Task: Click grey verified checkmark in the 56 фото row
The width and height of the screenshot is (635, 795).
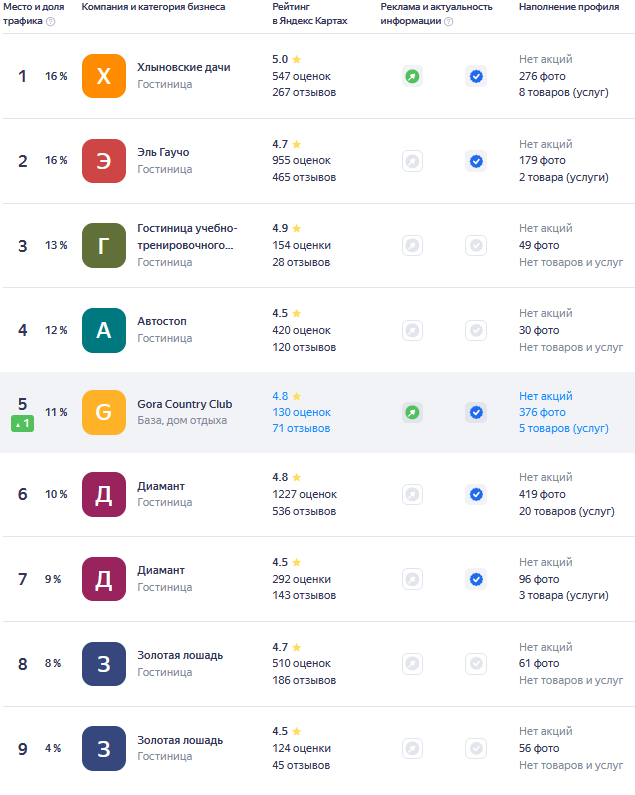Action: [x=476, y=748]
